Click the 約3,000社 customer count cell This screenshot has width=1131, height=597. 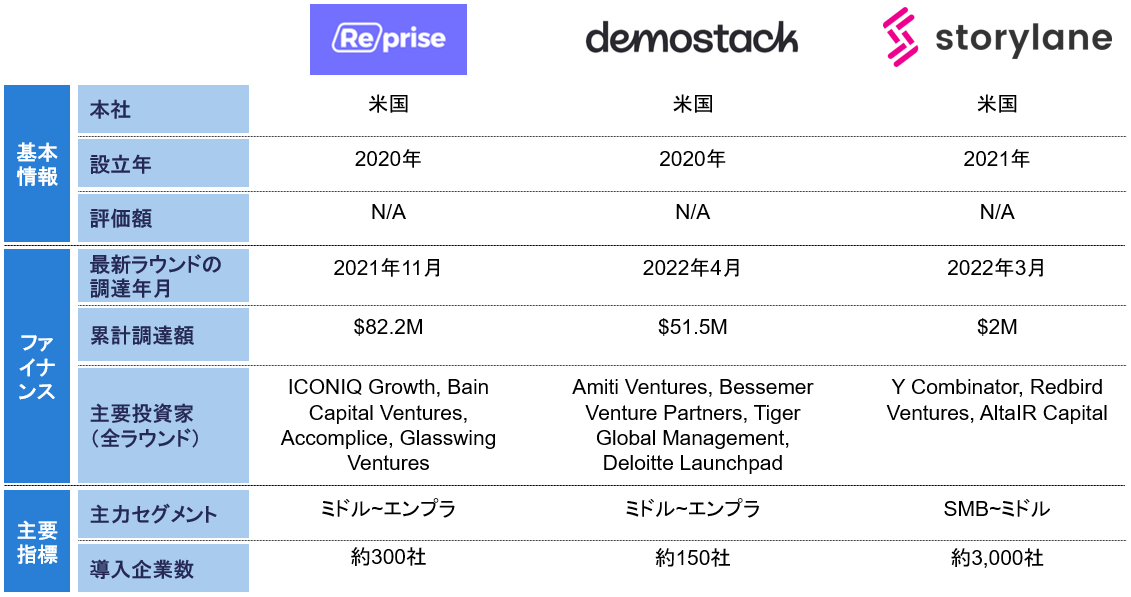point(997,558)
